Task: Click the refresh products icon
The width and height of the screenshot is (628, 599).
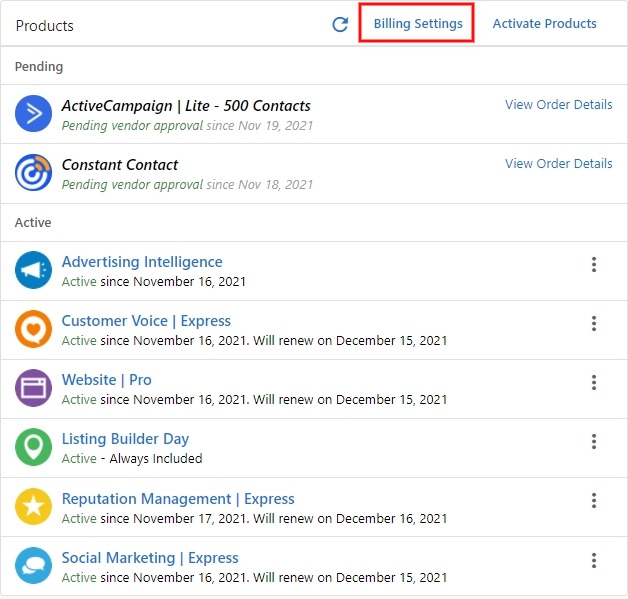Action: (340, 25)
